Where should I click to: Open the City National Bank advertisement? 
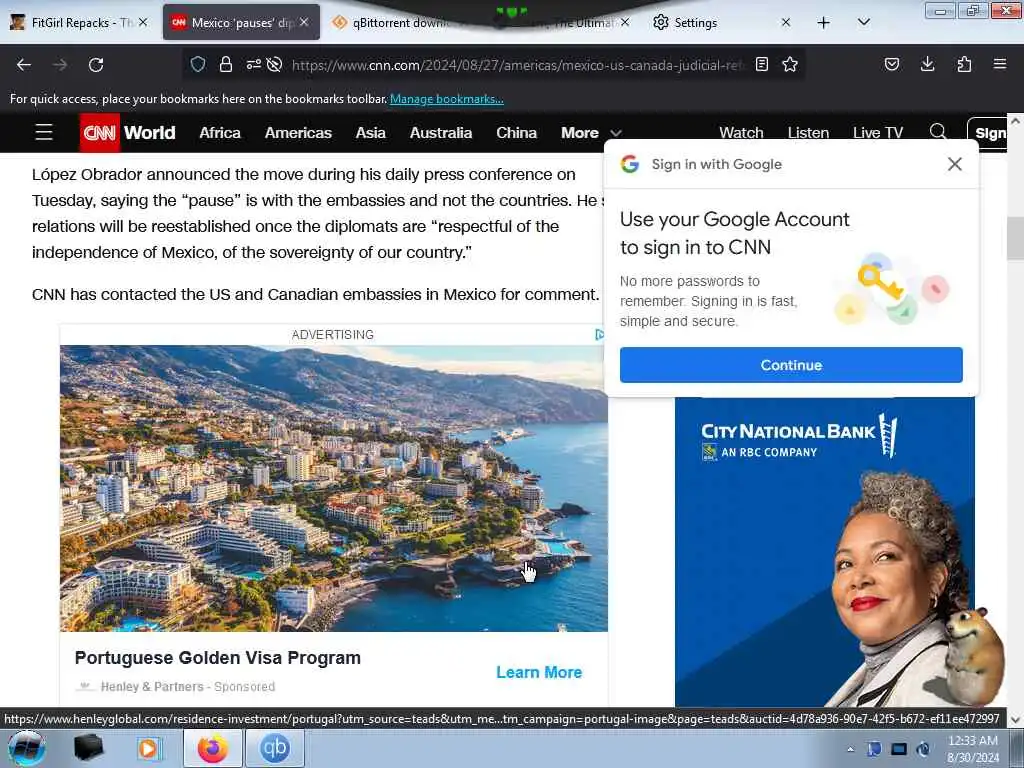tap(824, 552)
